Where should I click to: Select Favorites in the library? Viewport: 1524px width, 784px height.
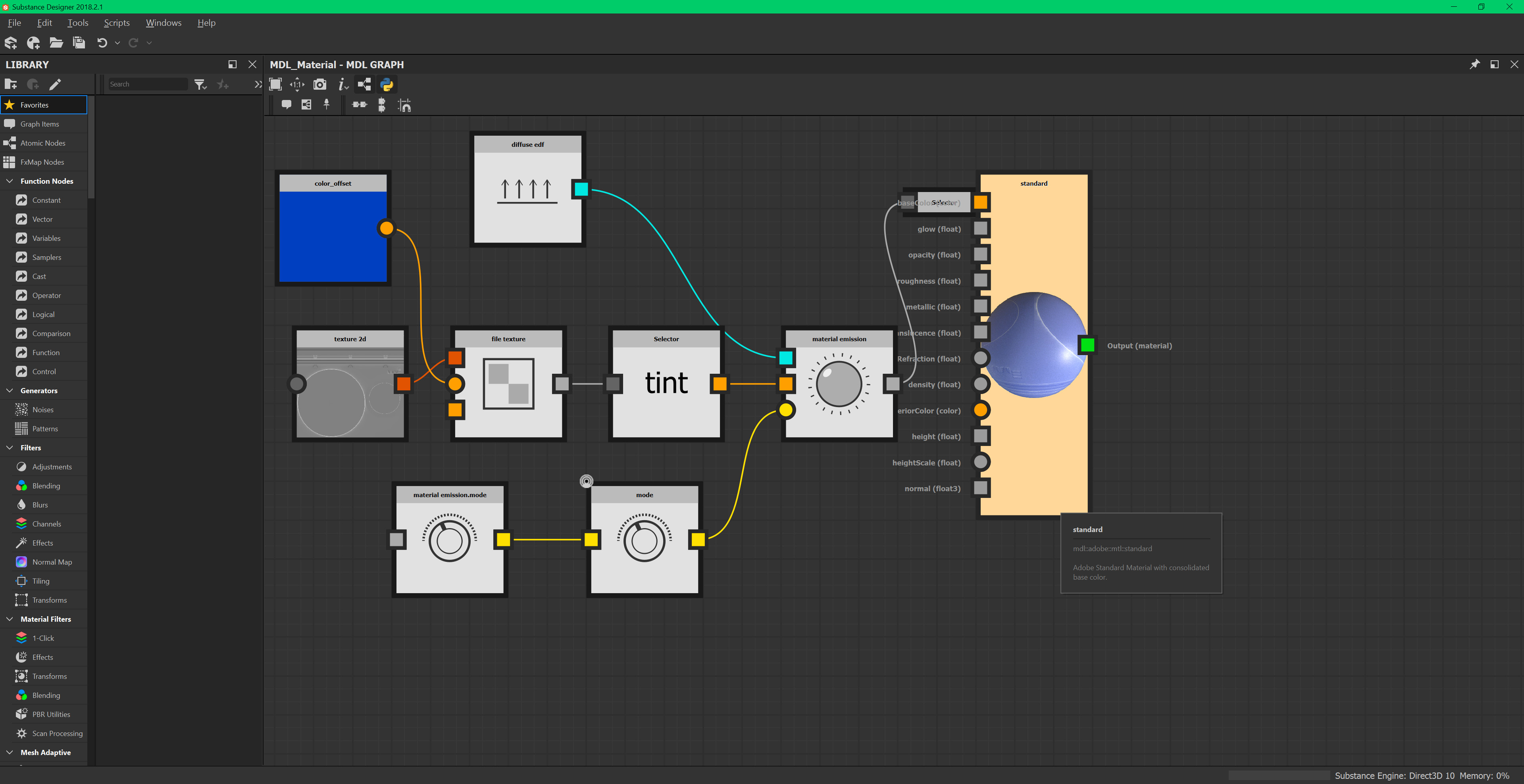click(44, 105)
